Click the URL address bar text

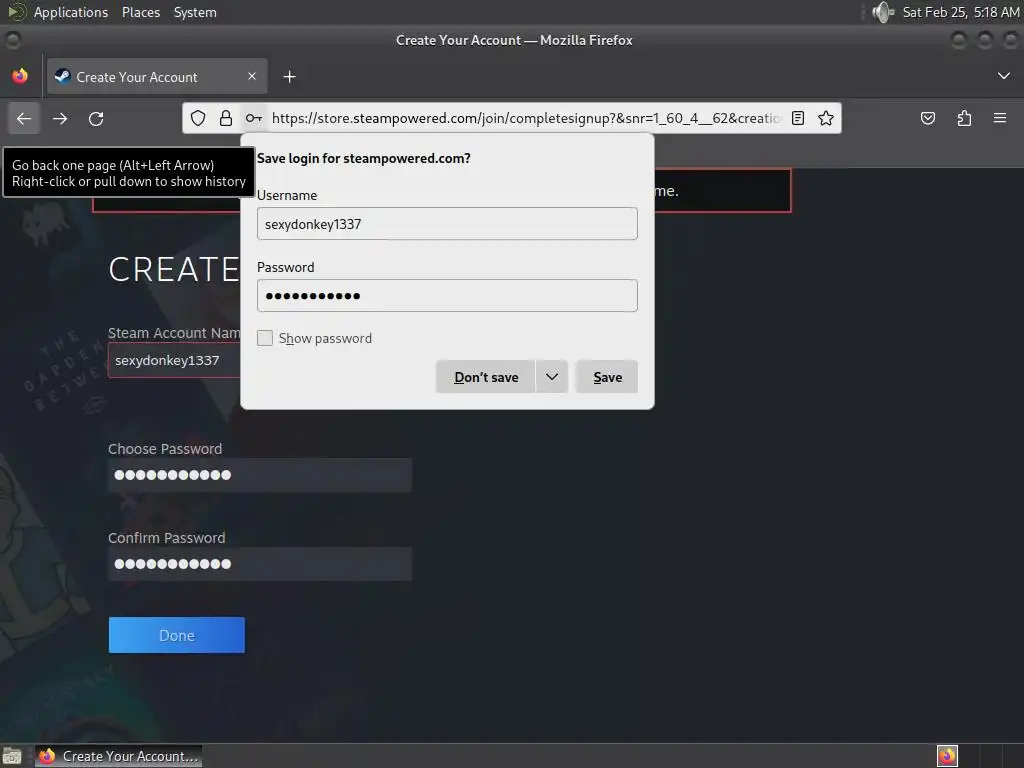526,118
